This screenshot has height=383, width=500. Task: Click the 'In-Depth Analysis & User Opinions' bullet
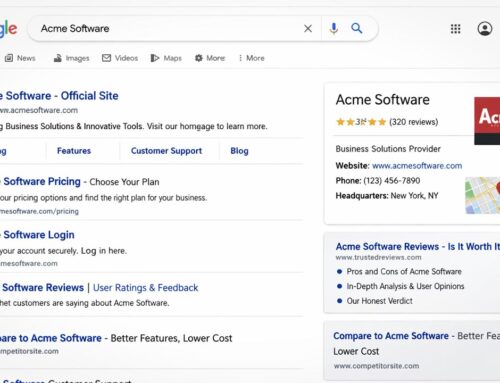coord(405,286)
